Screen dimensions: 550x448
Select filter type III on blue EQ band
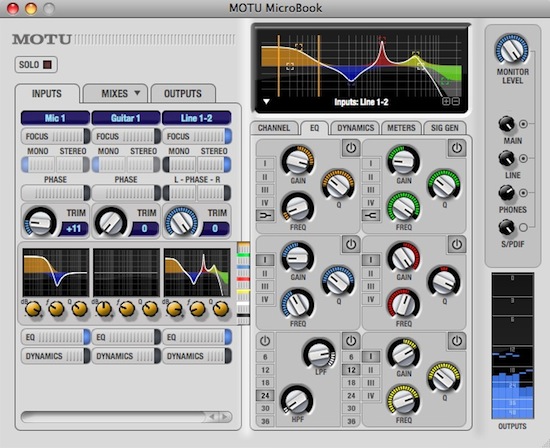tap(265, 286)
